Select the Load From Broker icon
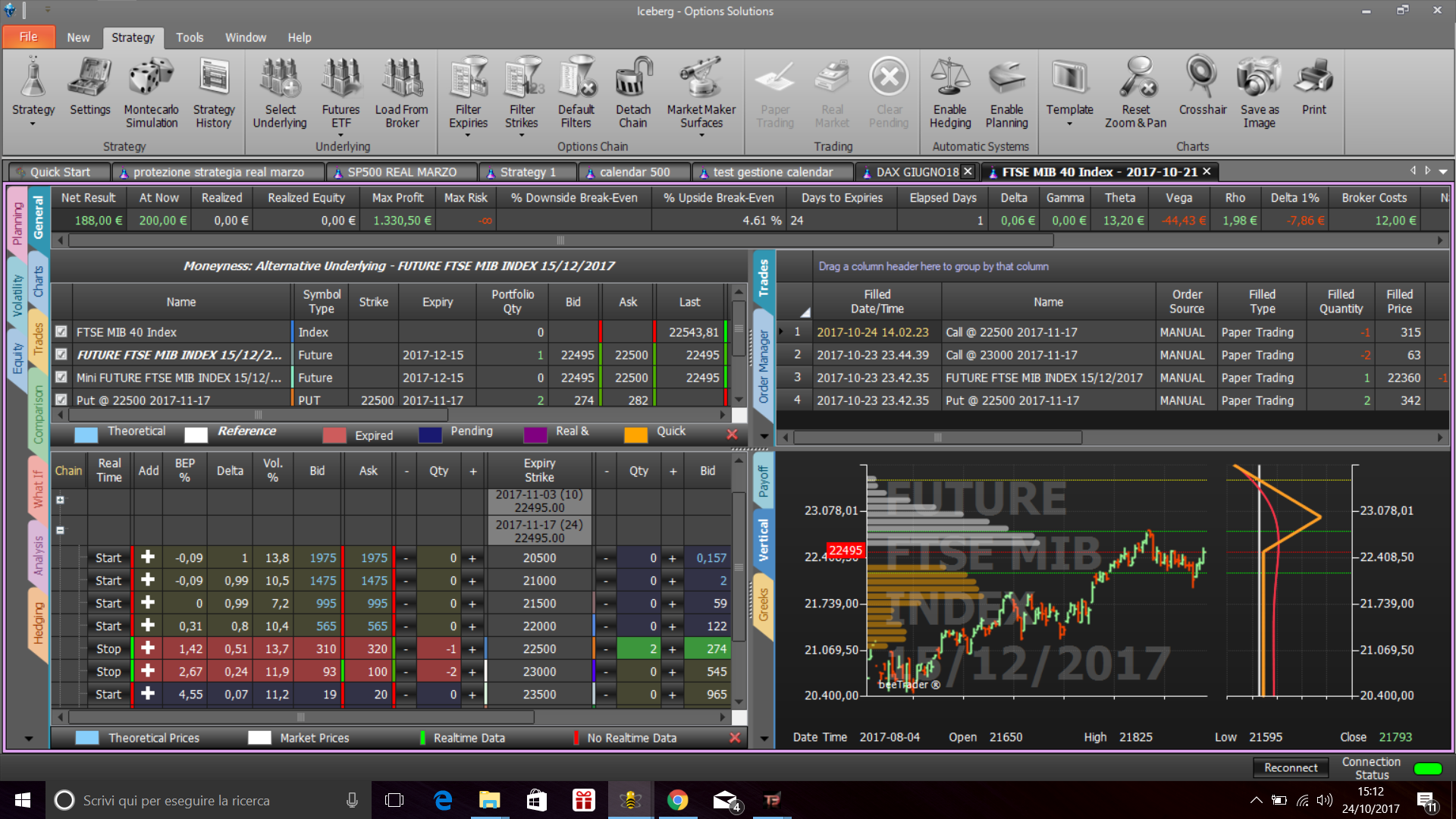 [x=401, y=93]
